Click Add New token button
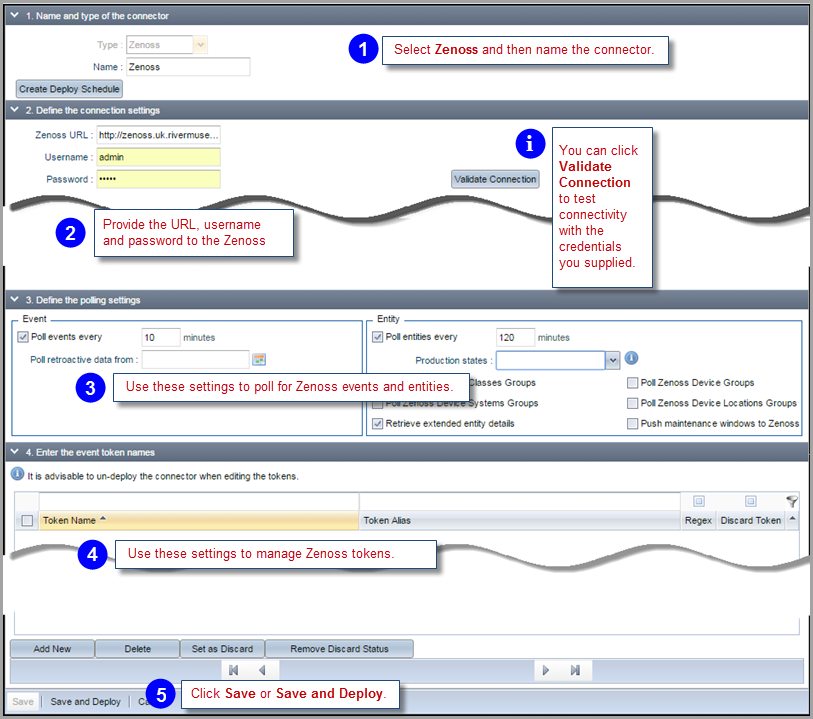813x719 pixels. [x=52, y=648]
